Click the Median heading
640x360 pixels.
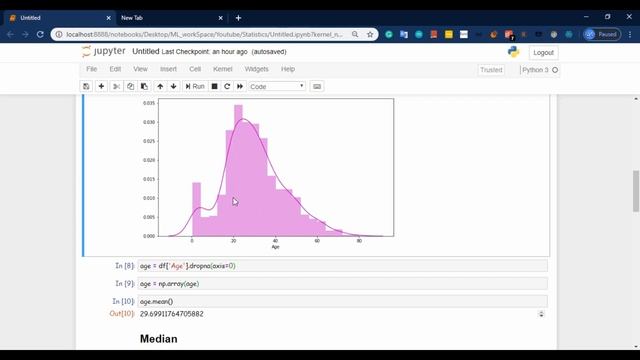pos(158,339)
